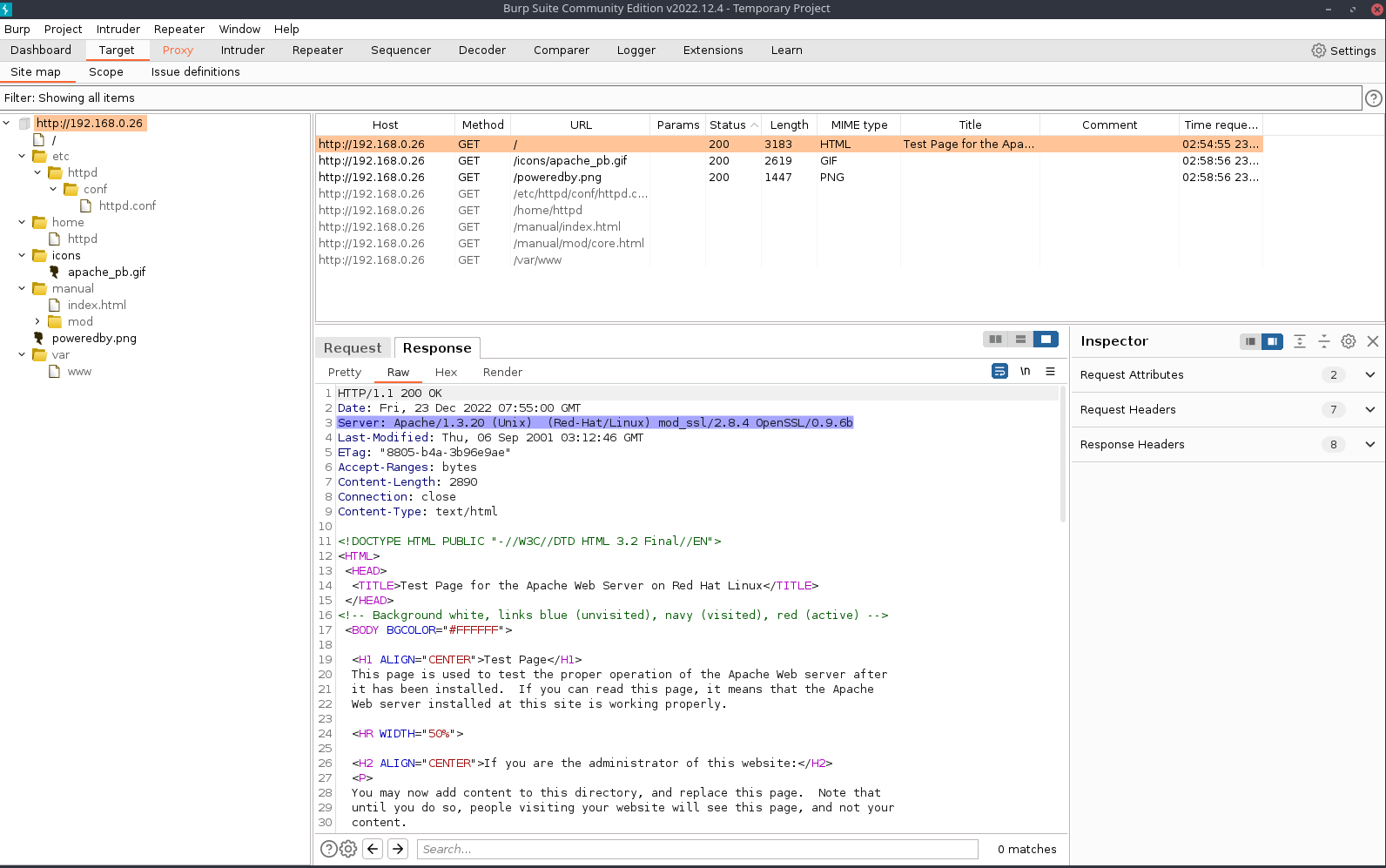Select poweredby.png image in site map

pos(94,338)
